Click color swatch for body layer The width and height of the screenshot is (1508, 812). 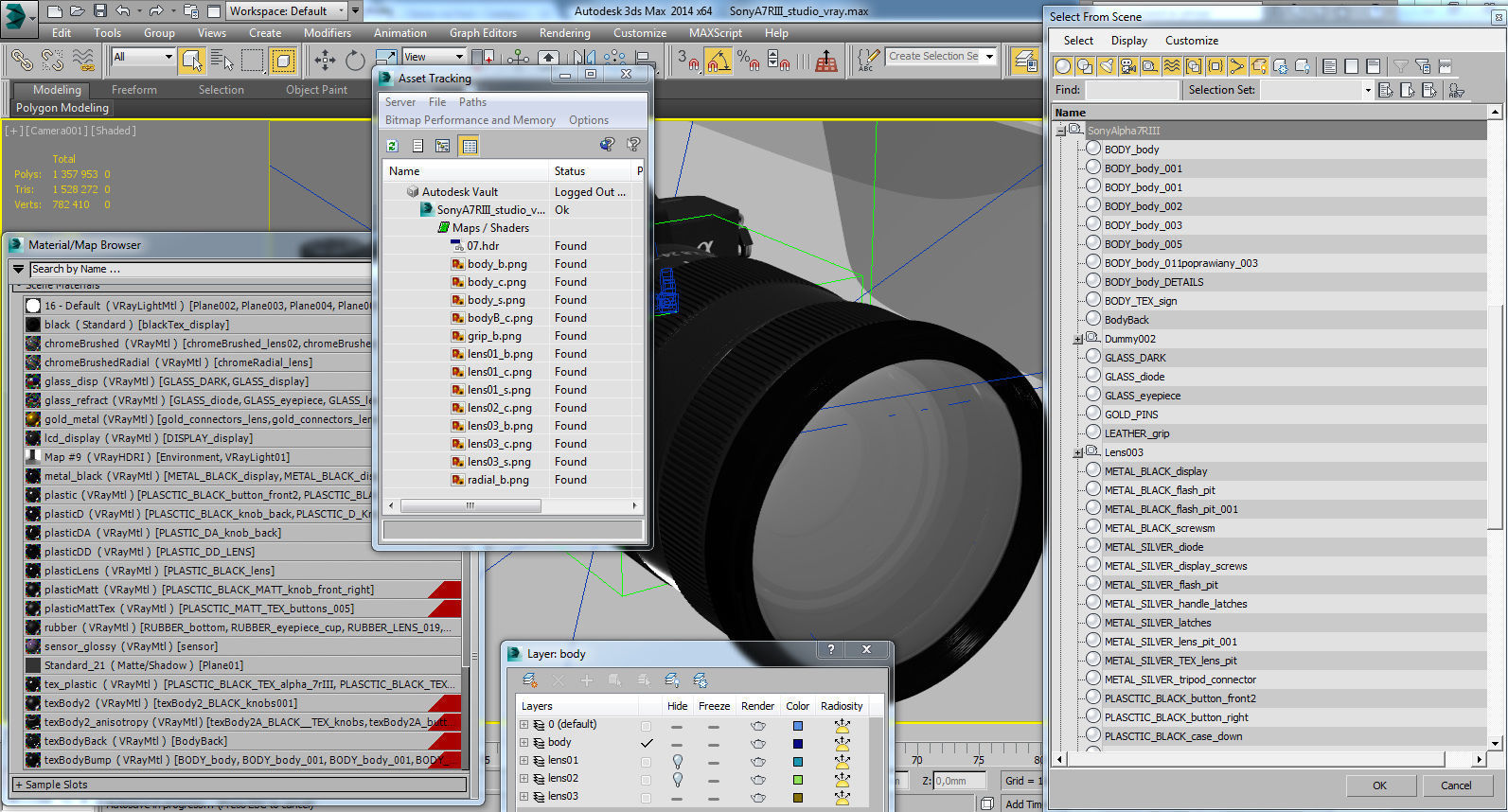798,743
